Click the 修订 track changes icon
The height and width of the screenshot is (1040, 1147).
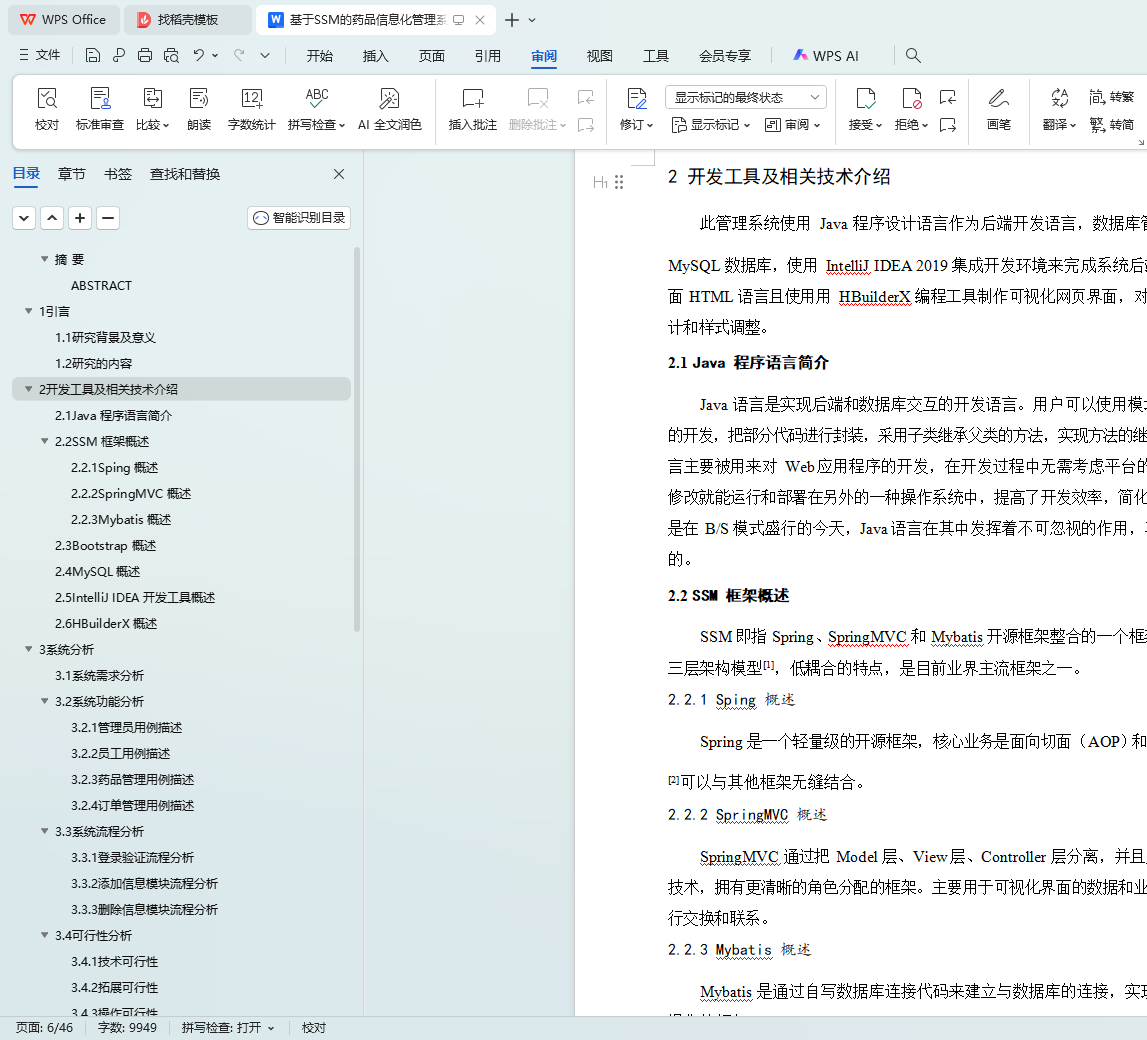point(636,109)
